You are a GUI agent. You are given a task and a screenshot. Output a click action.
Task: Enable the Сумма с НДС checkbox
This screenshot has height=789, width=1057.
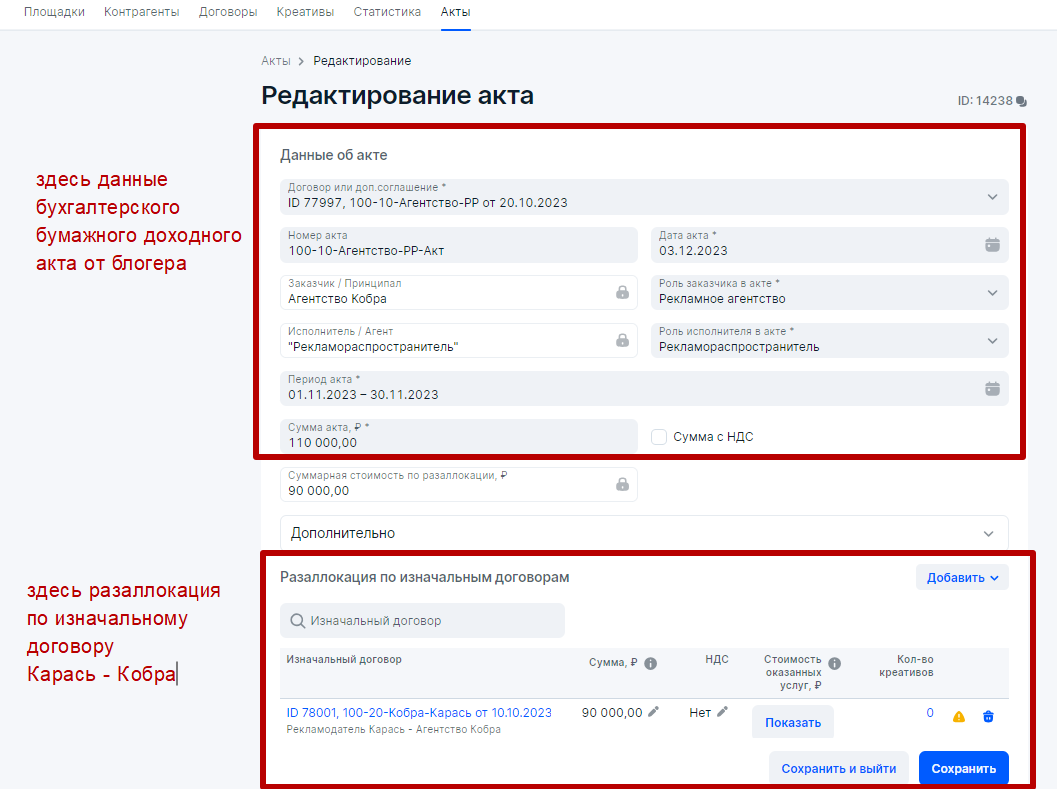[659, 437]
